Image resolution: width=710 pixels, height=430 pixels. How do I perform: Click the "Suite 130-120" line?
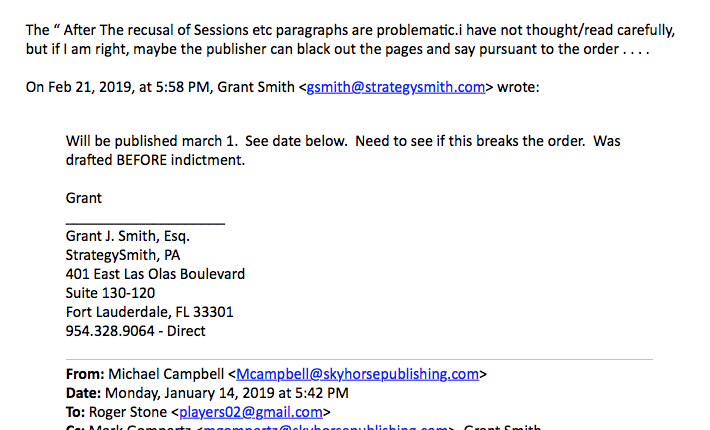(x=111, y=293)
